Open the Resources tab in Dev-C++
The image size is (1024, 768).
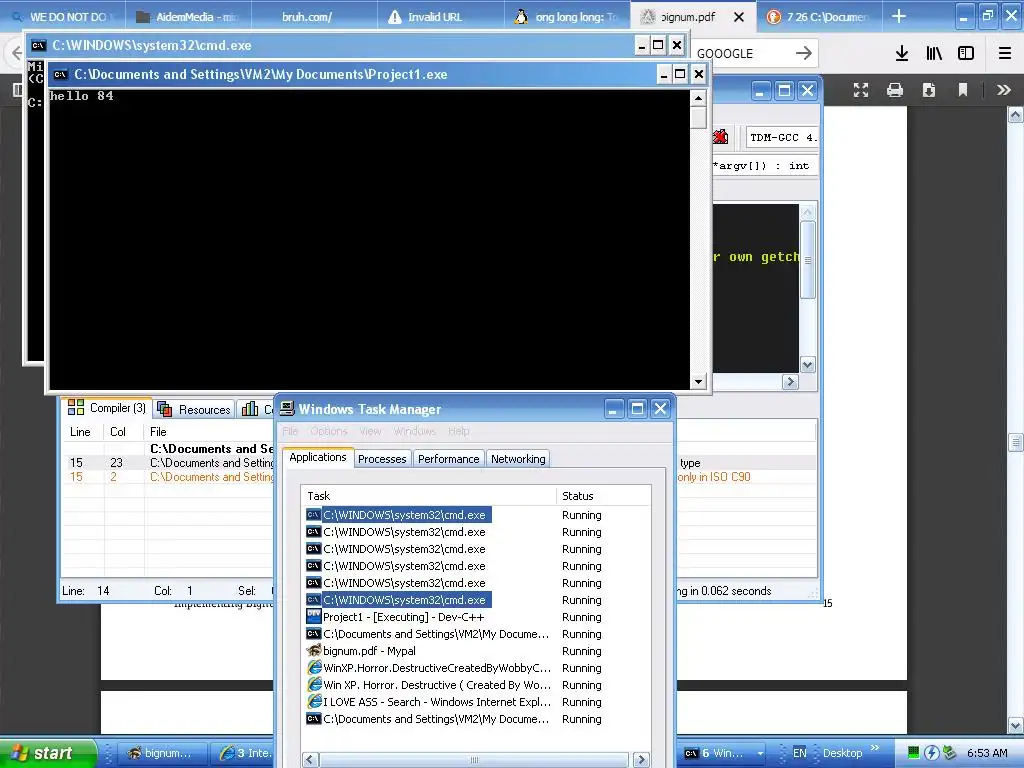pyautogui.click(x=194, y=409)
